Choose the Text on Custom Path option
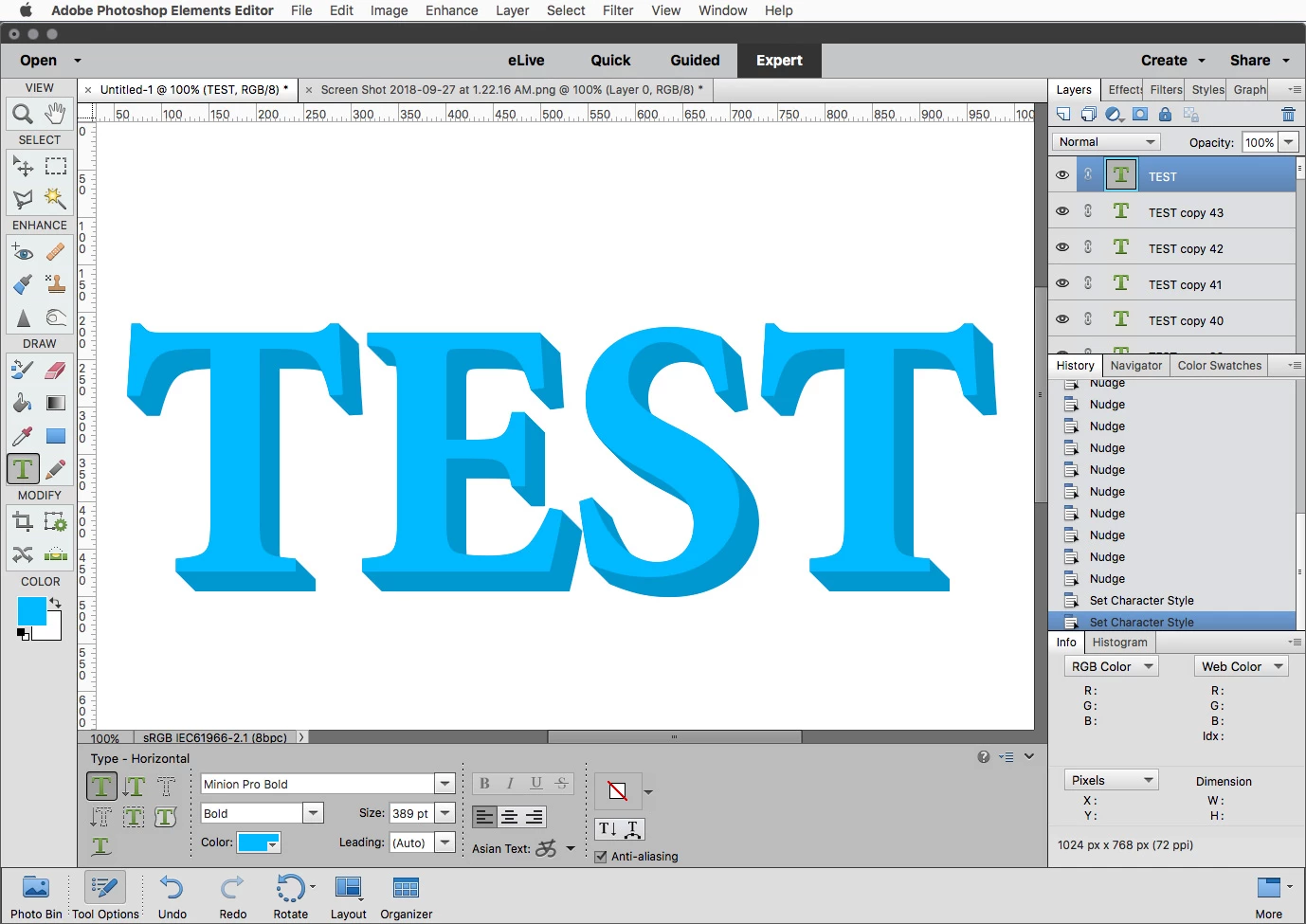Image resolution: width=1306 pixels, height=924 pixels. pos(101,845)
